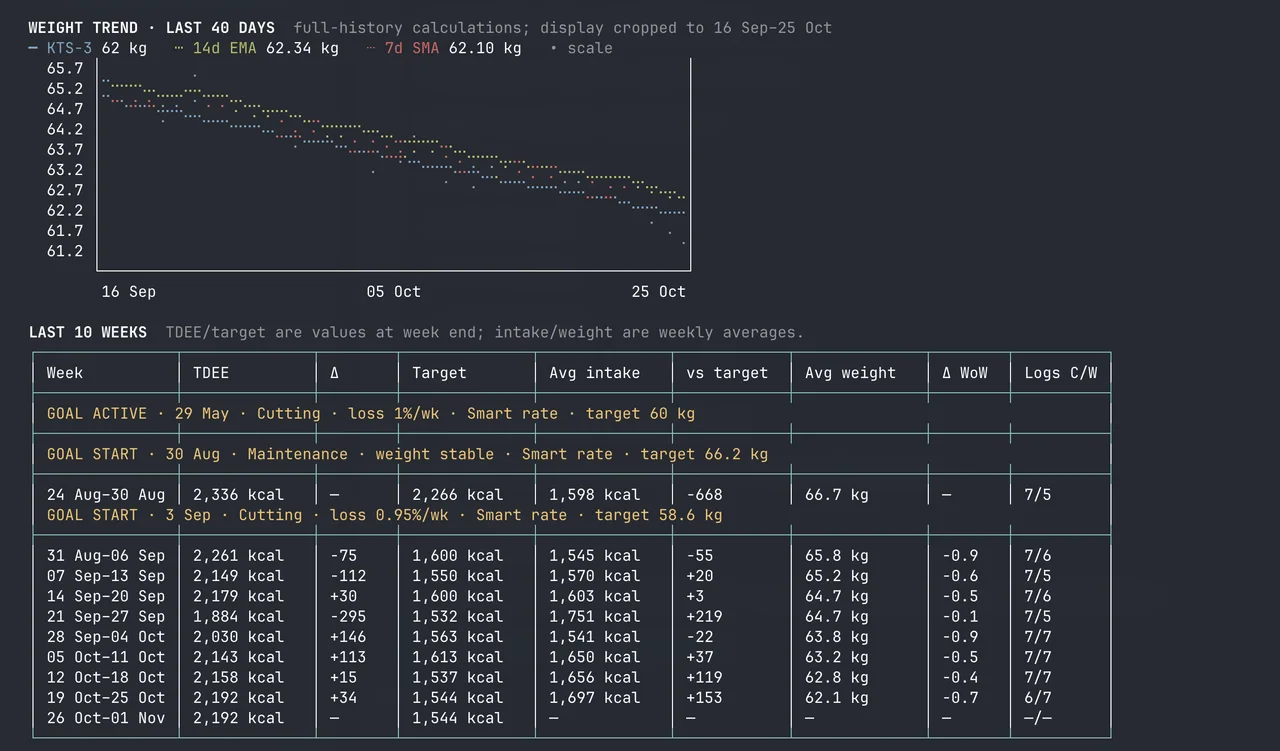Click the 31 Aug-06 Sep week cell
This screenshot has height=751, width=1280.
click(x=106, y=556)
